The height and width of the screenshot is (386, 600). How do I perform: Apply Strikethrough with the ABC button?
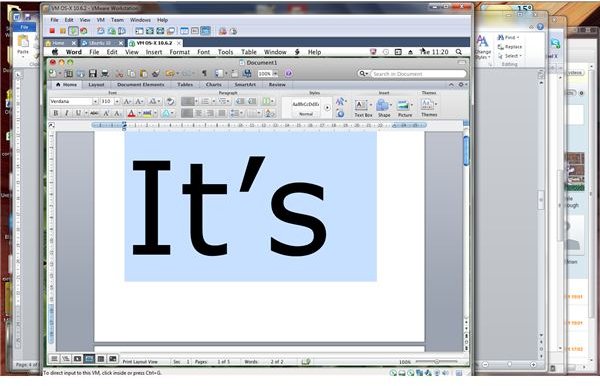pos(94,113)
